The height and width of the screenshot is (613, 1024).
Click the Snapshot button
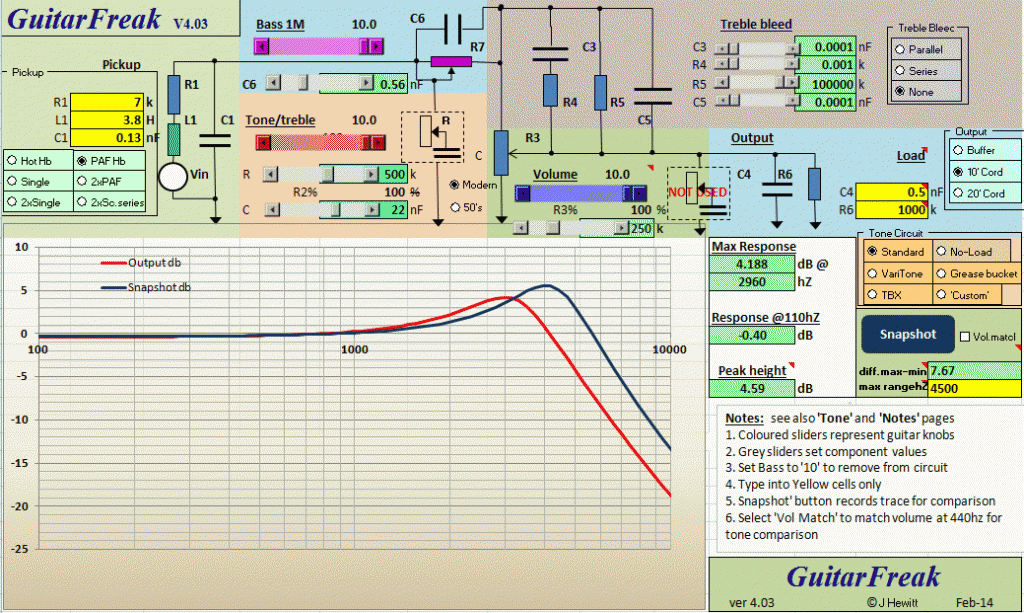coord(908,334)
